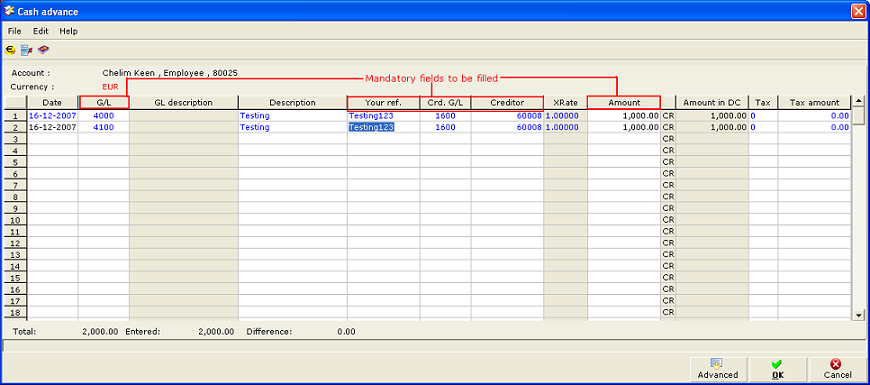The width and height of the screenshot is (870, 385).
Task: Open the File menu
Action: (x=14, y=31)
